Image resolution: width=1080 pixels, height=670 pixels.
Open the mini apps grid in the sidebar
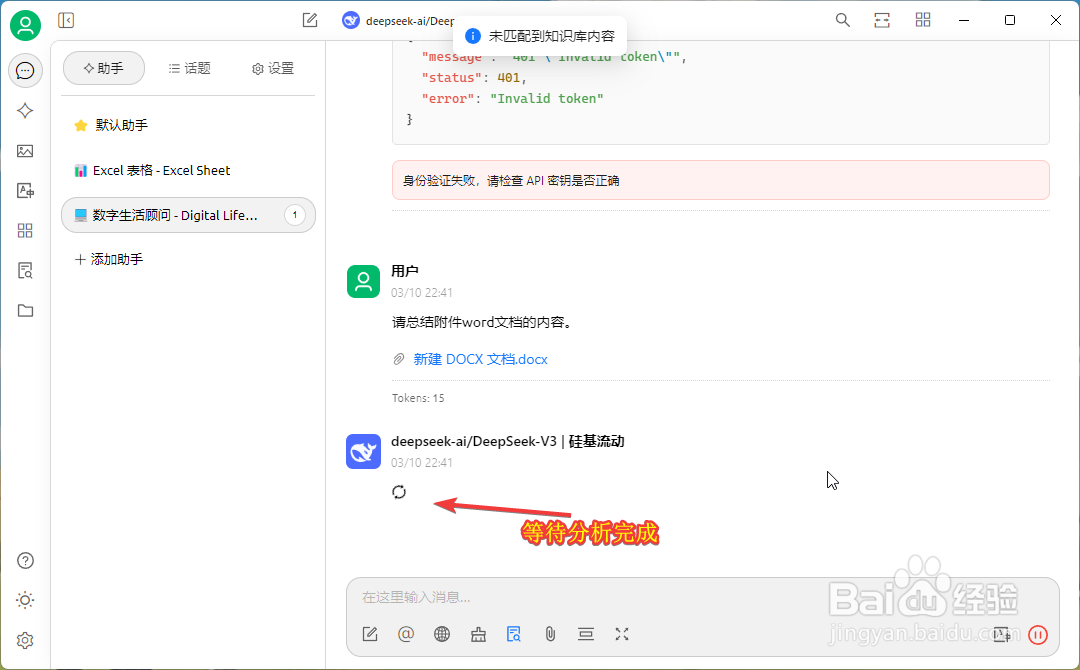(x=25, y=231)
